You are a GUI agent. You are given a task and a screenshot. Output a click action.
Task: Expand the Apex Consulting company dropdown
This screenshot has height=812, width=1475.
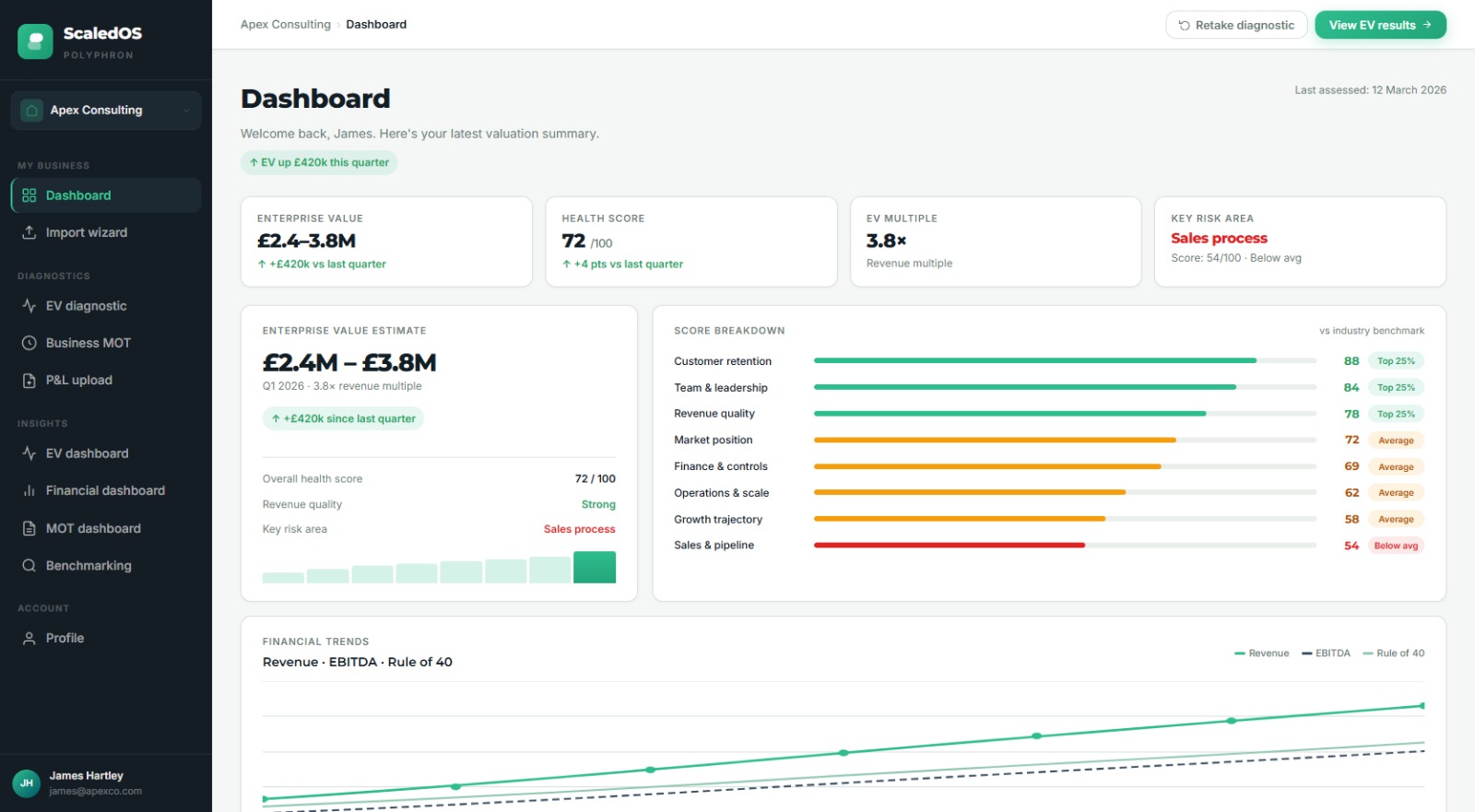[x=106, y=111]
